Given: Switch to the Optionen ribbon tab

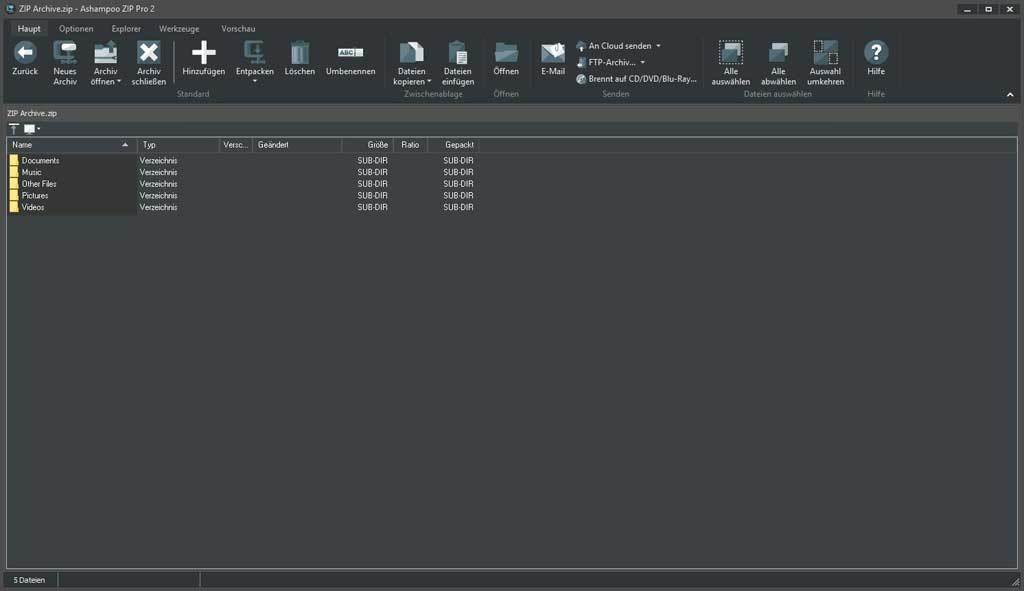Looking at the screenshot, I should (76, 29).
